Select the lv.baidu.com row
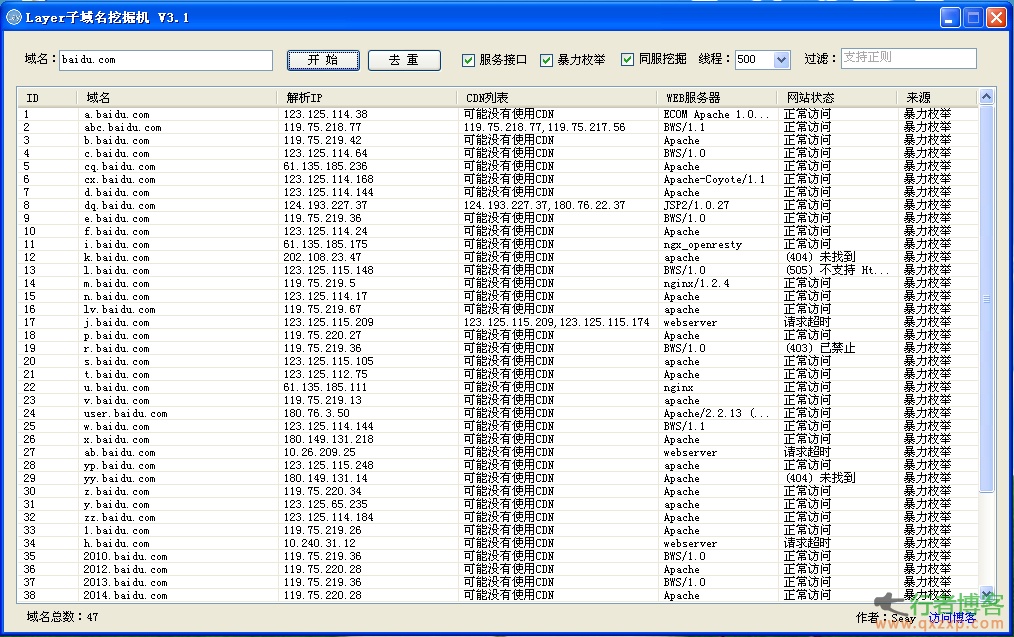This screenshot has height=637, width=1014. coord(498,309)
